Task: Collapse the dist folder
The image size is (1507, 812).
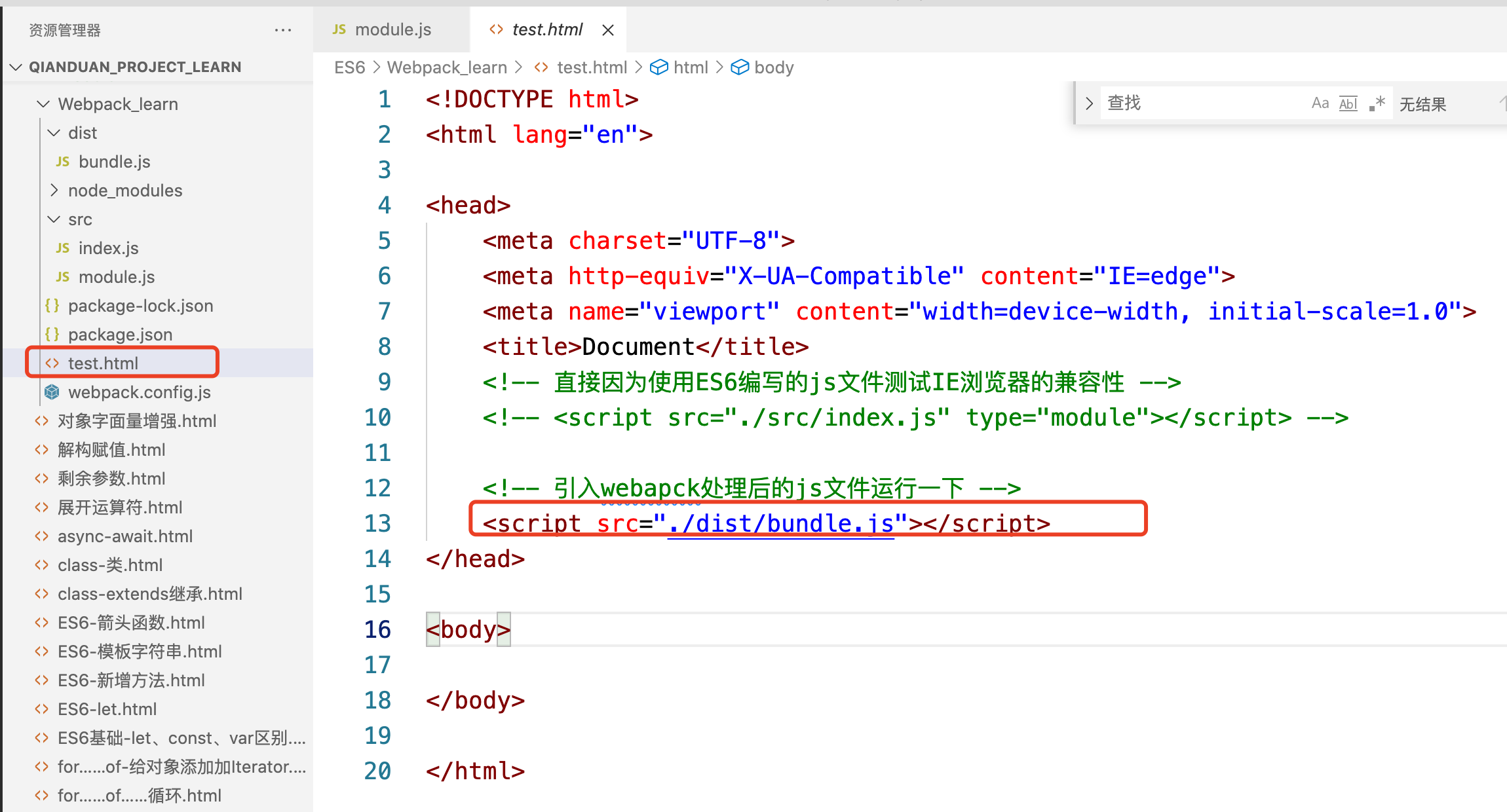Action: [54, 133]
